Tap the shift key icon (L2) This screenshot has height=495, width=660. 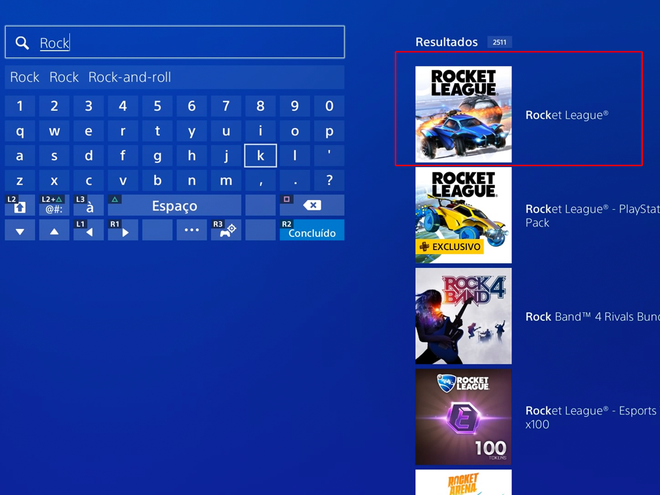pos(20,205)
